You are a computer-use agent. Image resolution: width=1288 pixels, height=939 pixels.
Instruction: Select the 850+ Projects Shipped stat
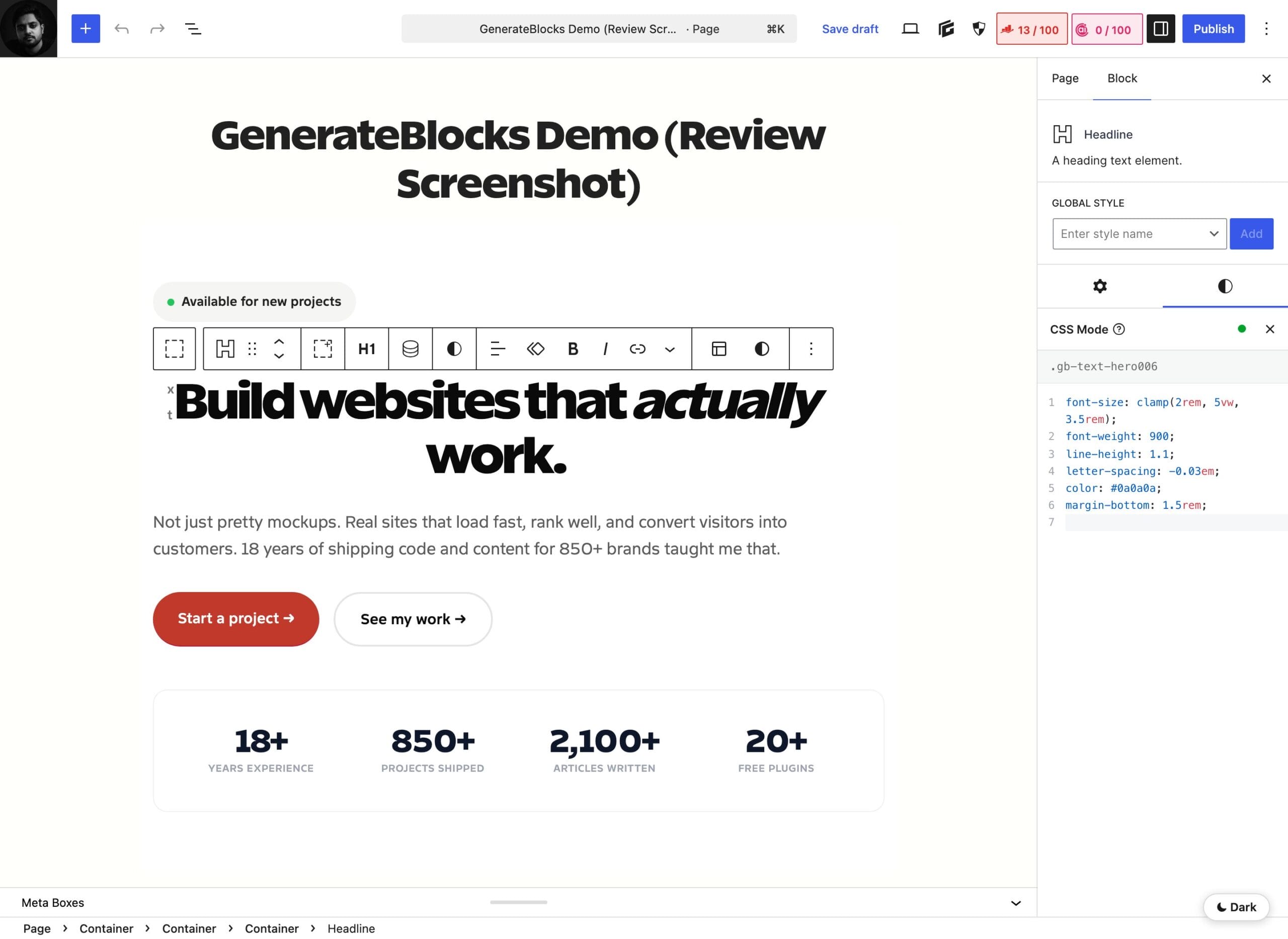click(433, 750)
